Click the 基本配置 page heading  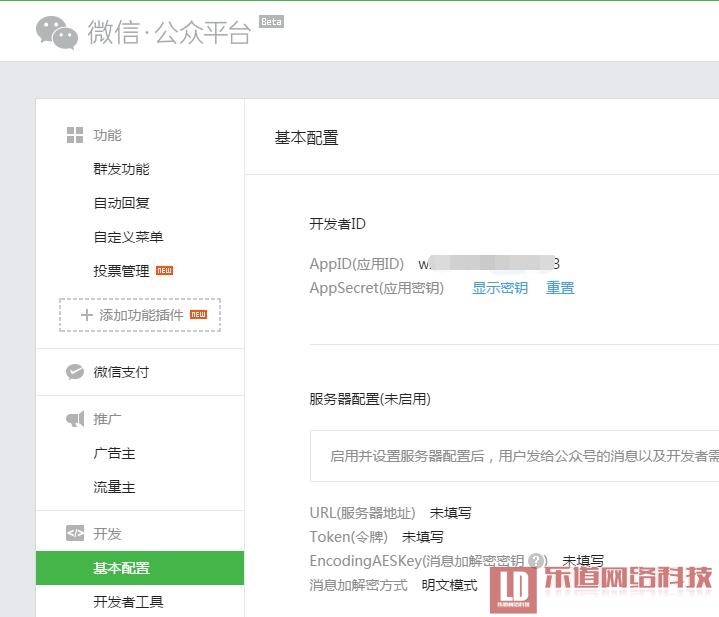[306, 138]
